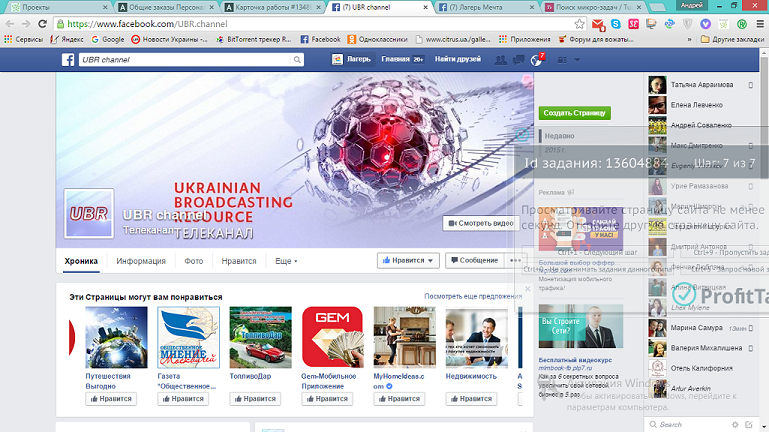Switch to the Поиск микро-задач browser tab
Viewport: 769px width, 432px height.
(x=593, y=7)
